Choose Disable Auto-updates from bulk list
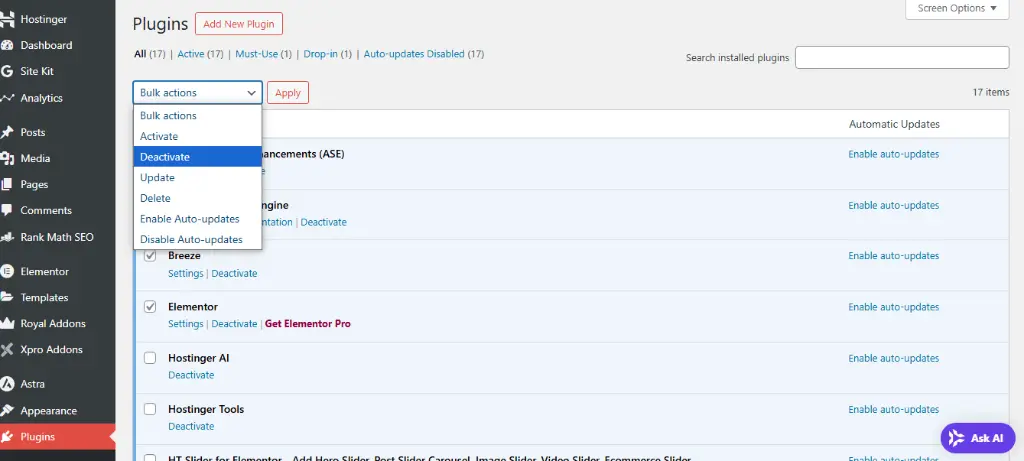The height and width of the screenshot is (461, 1024). [197, 239]
